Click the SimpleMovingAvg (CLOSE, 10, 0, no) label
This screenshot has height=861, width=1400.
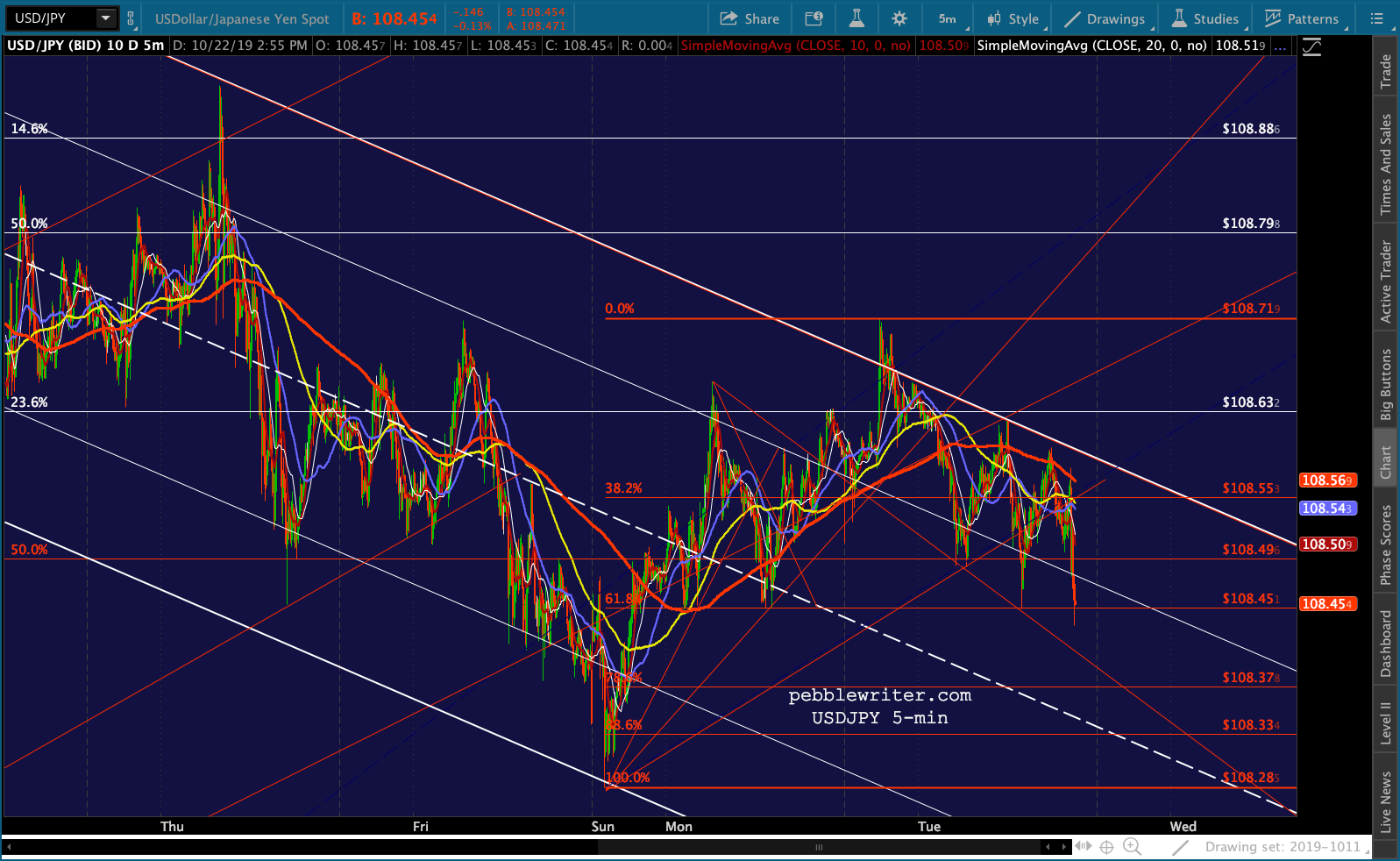796,46
